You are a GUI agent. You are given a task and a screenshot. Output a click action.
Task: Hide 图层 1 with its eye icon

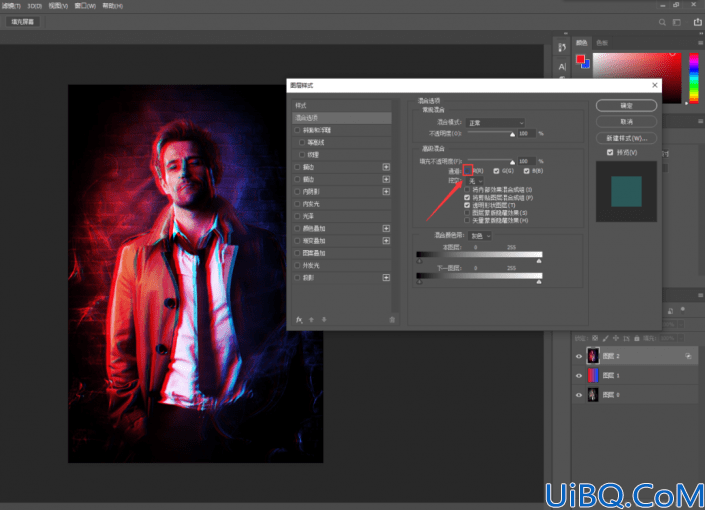pos(579,376)
